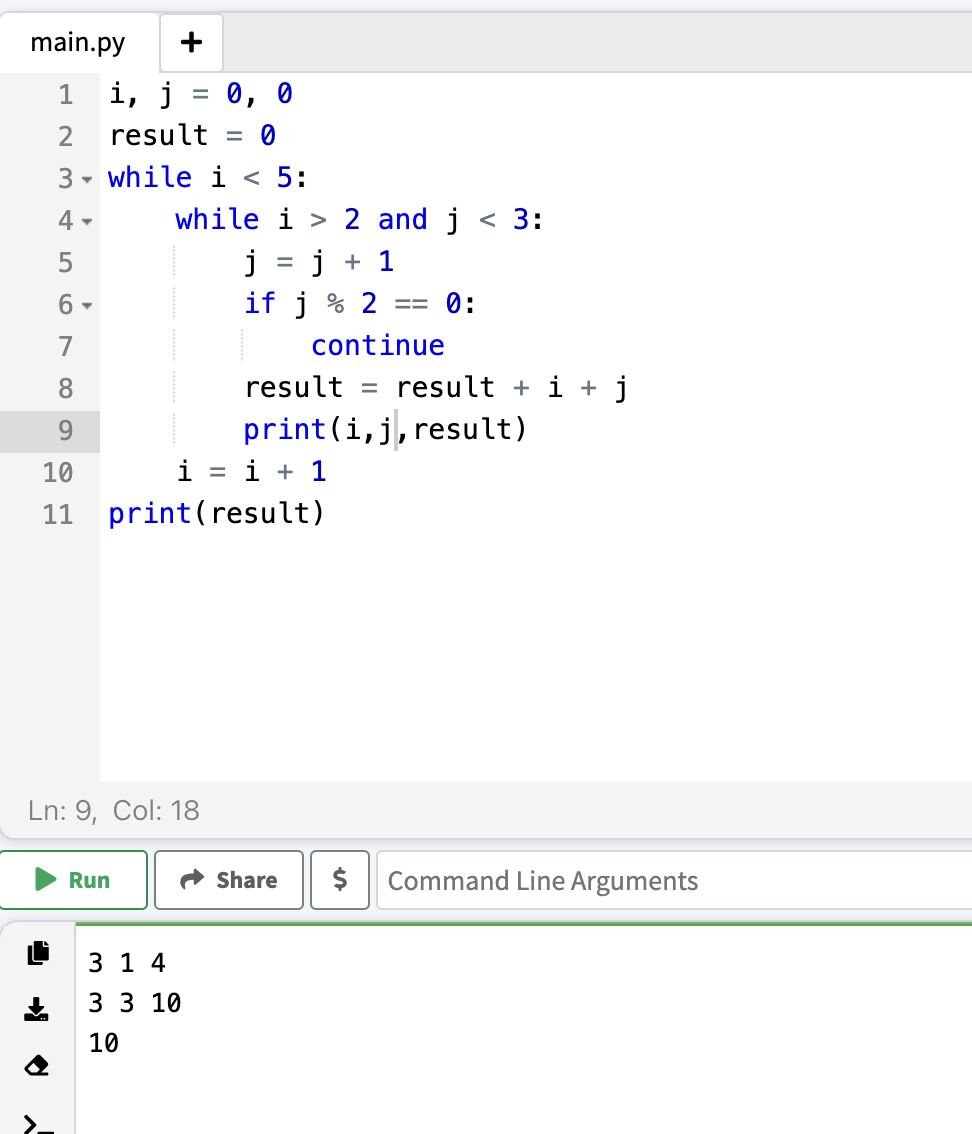Collapse the if block on line 6
Screen dimensions: 972x1134
tap(86, 305)
